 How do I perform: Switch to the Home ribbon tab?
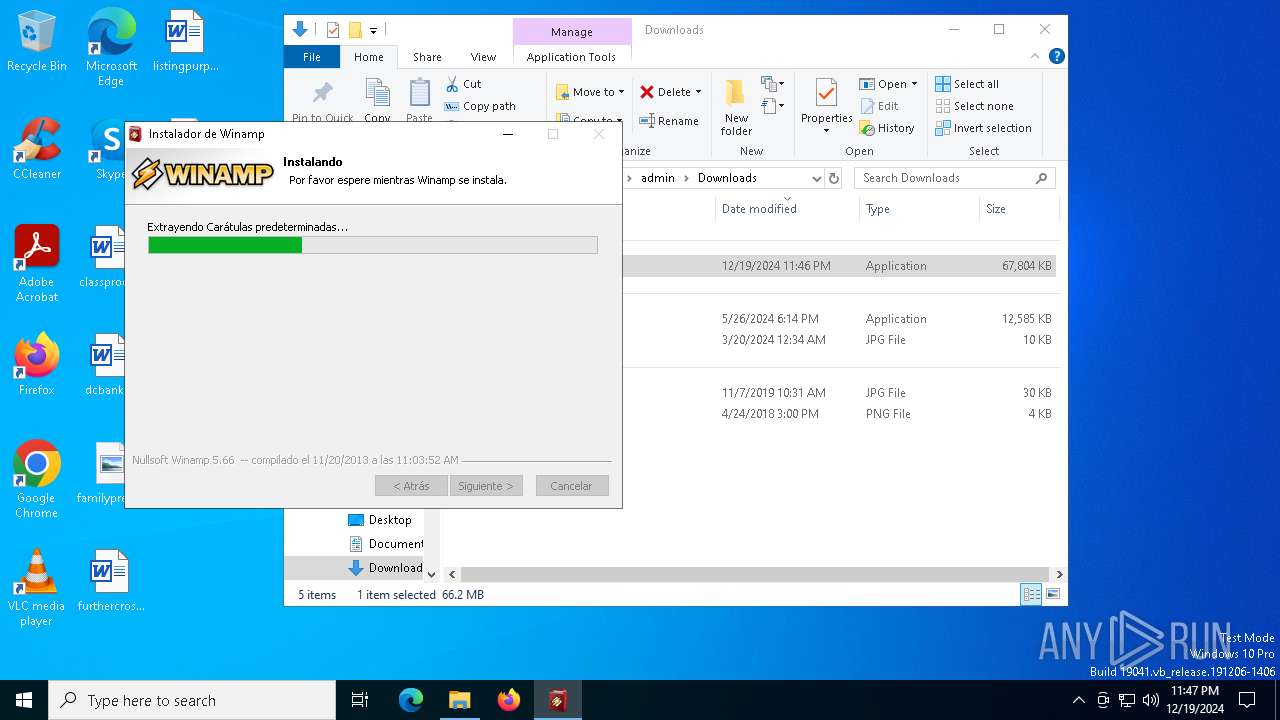pyautogui.click(x=369, y=57)
